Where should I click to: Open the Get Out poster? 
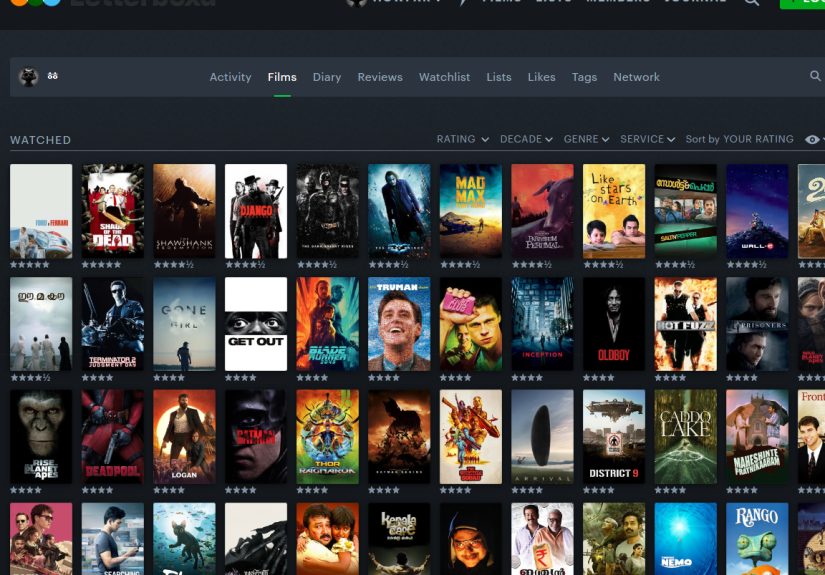pyautogui.click(x=256, y=324)
